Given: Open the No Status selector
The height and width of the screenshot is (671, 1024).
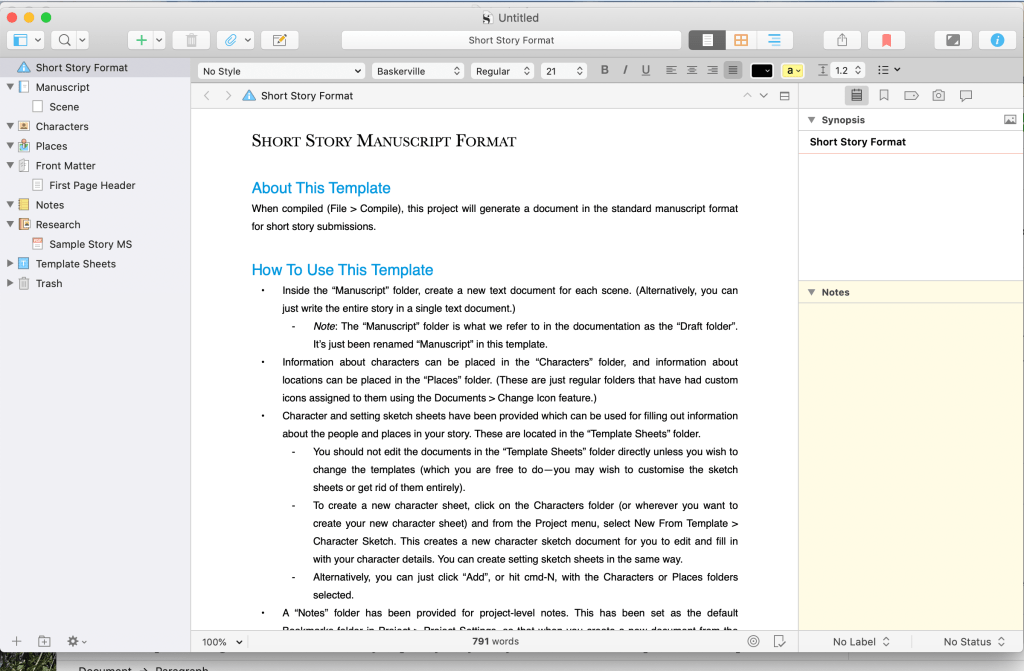Looking at the screenshot, I should tap(974, 642).
